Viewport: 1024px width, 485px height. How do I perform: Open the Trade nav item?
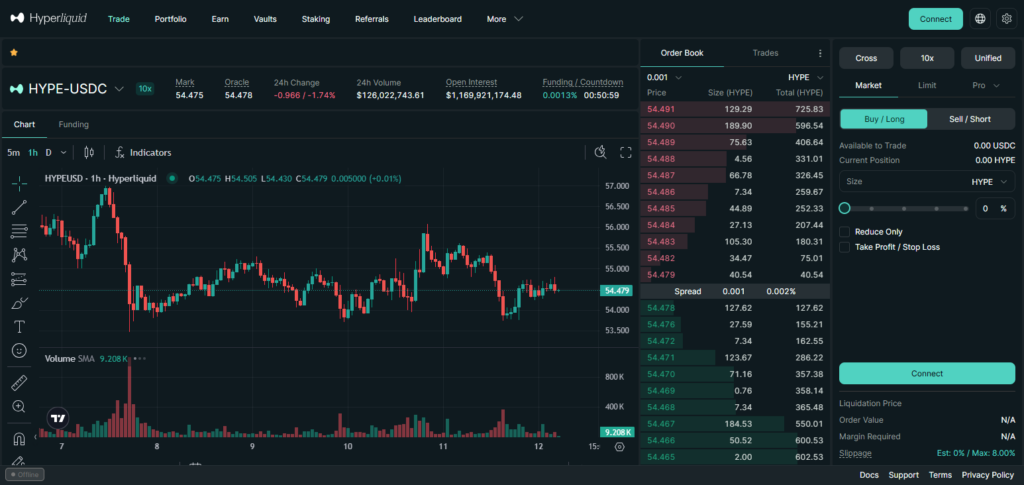(x=119, y=19)
